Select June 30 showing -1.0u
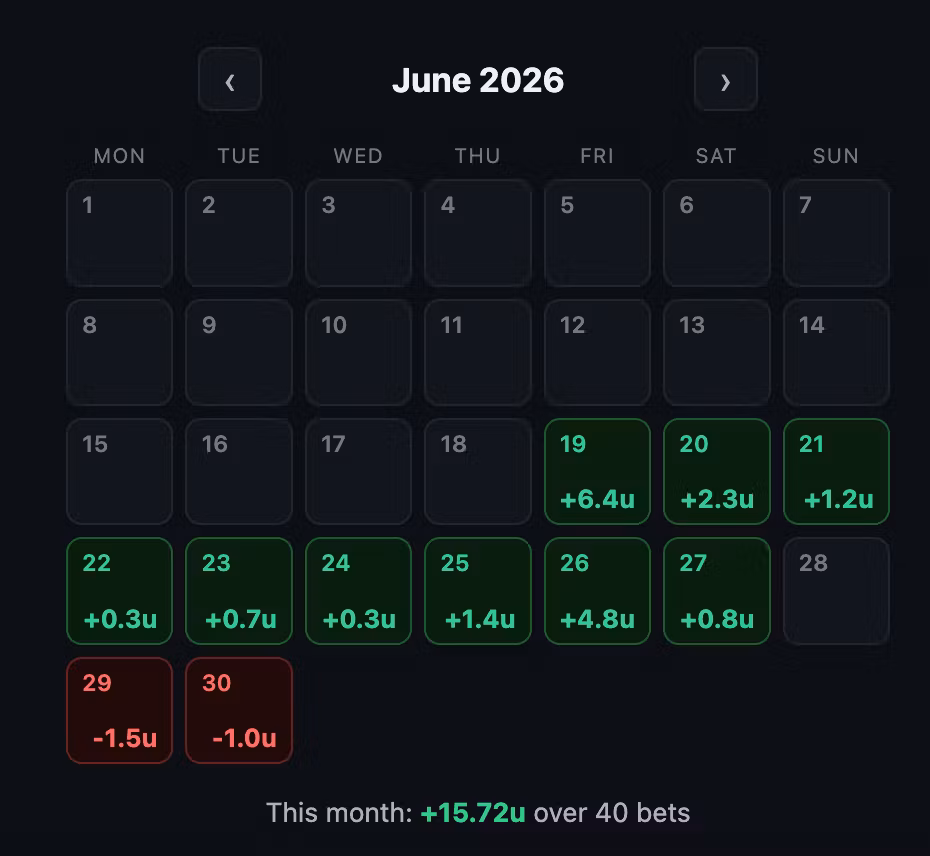The image size is (930, 856). (x=239, y=711)
